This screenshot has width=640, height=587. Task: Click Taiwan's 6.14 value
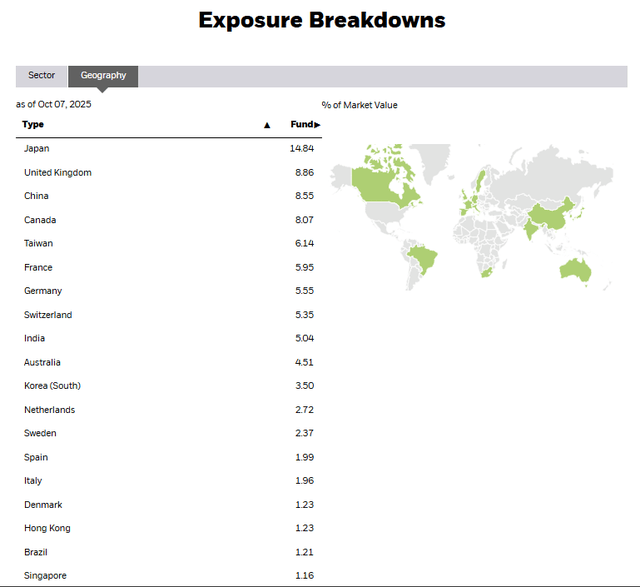304,243
